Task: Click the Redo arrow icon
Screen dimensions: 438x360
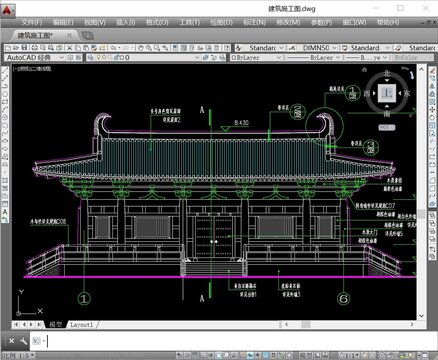Action: point(125,48)
